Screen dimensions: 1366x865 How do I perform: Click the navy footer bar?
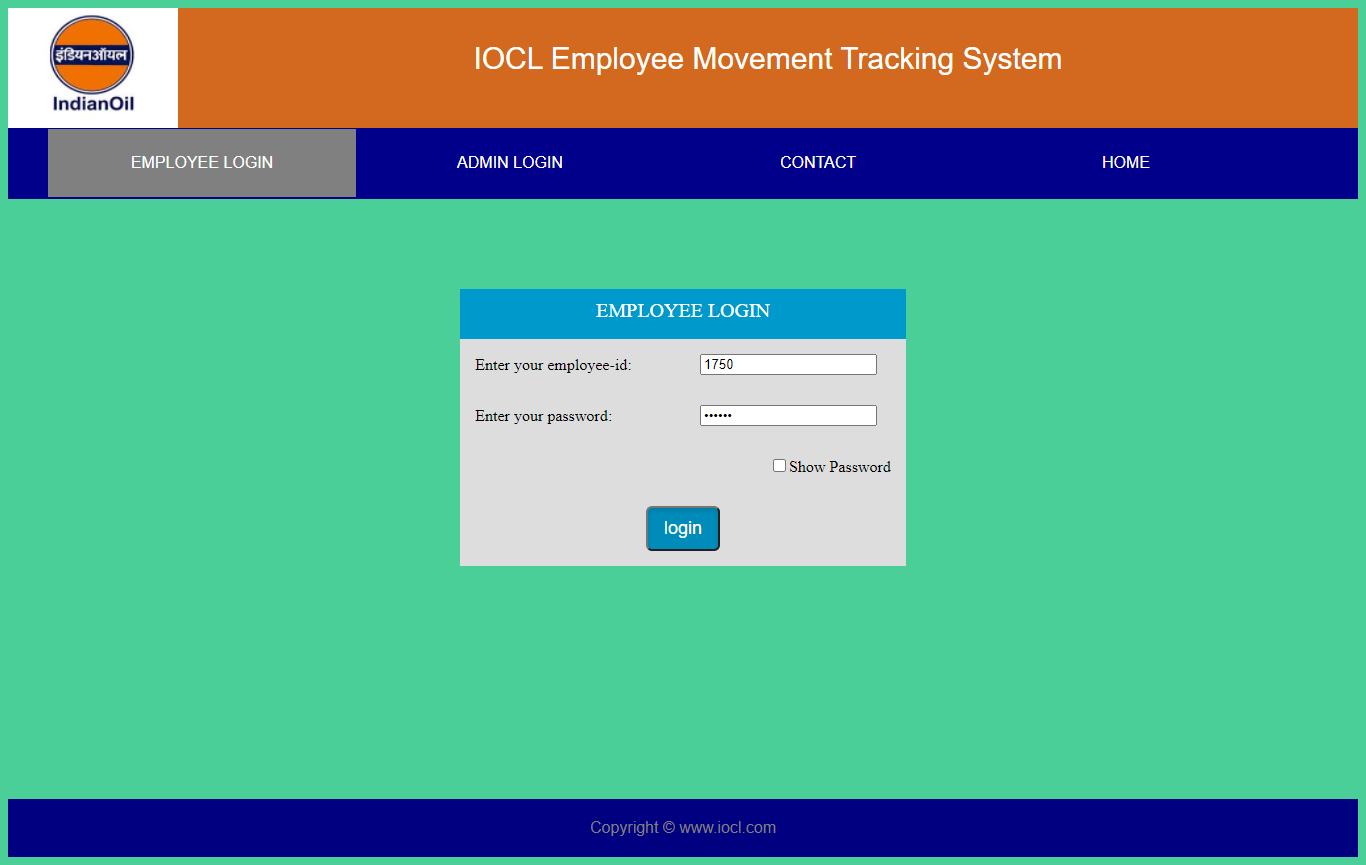(300, 827)
